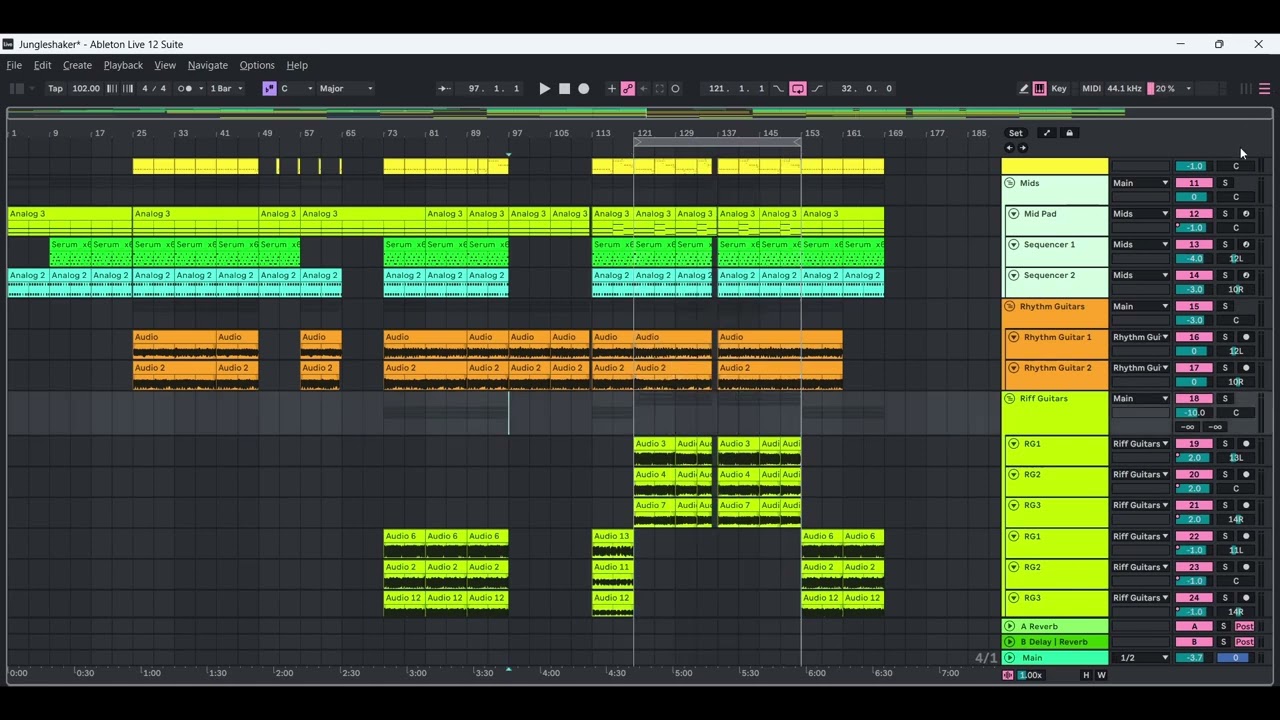Open the Major scale dropdown
1280x720 pixels.
tap(346, 89)
